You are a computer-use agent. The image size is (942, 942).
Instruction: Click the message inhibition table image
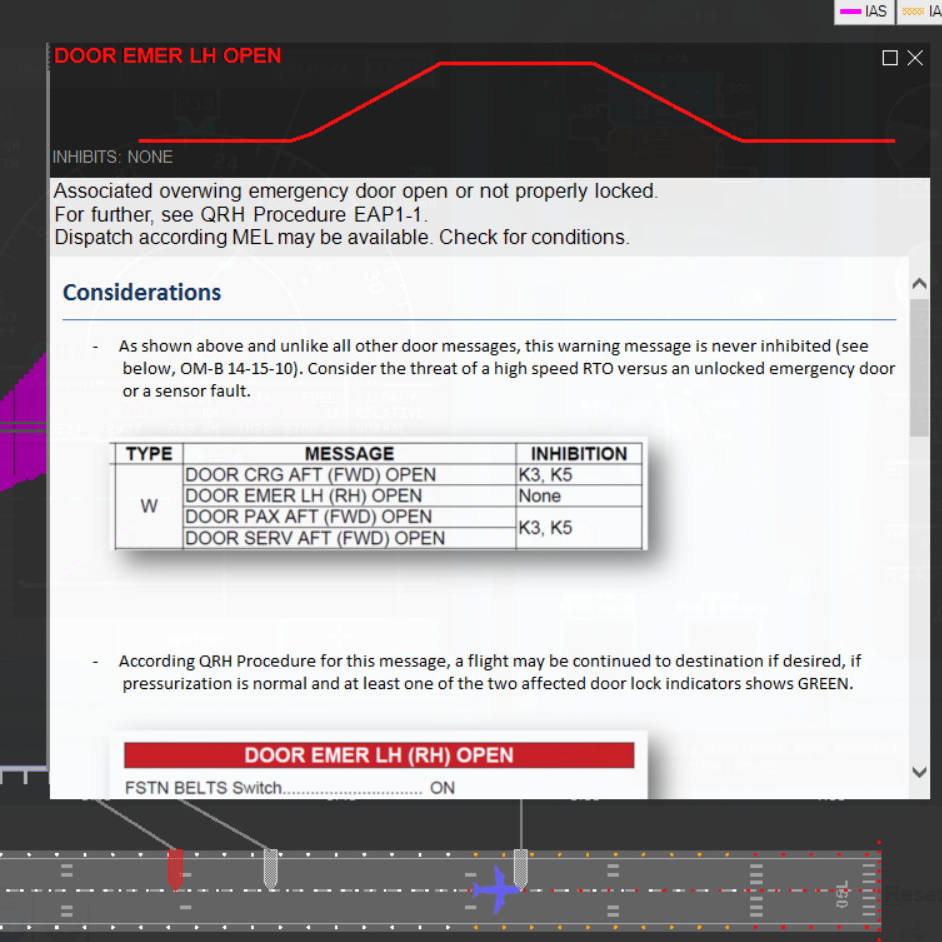[378, 495]
